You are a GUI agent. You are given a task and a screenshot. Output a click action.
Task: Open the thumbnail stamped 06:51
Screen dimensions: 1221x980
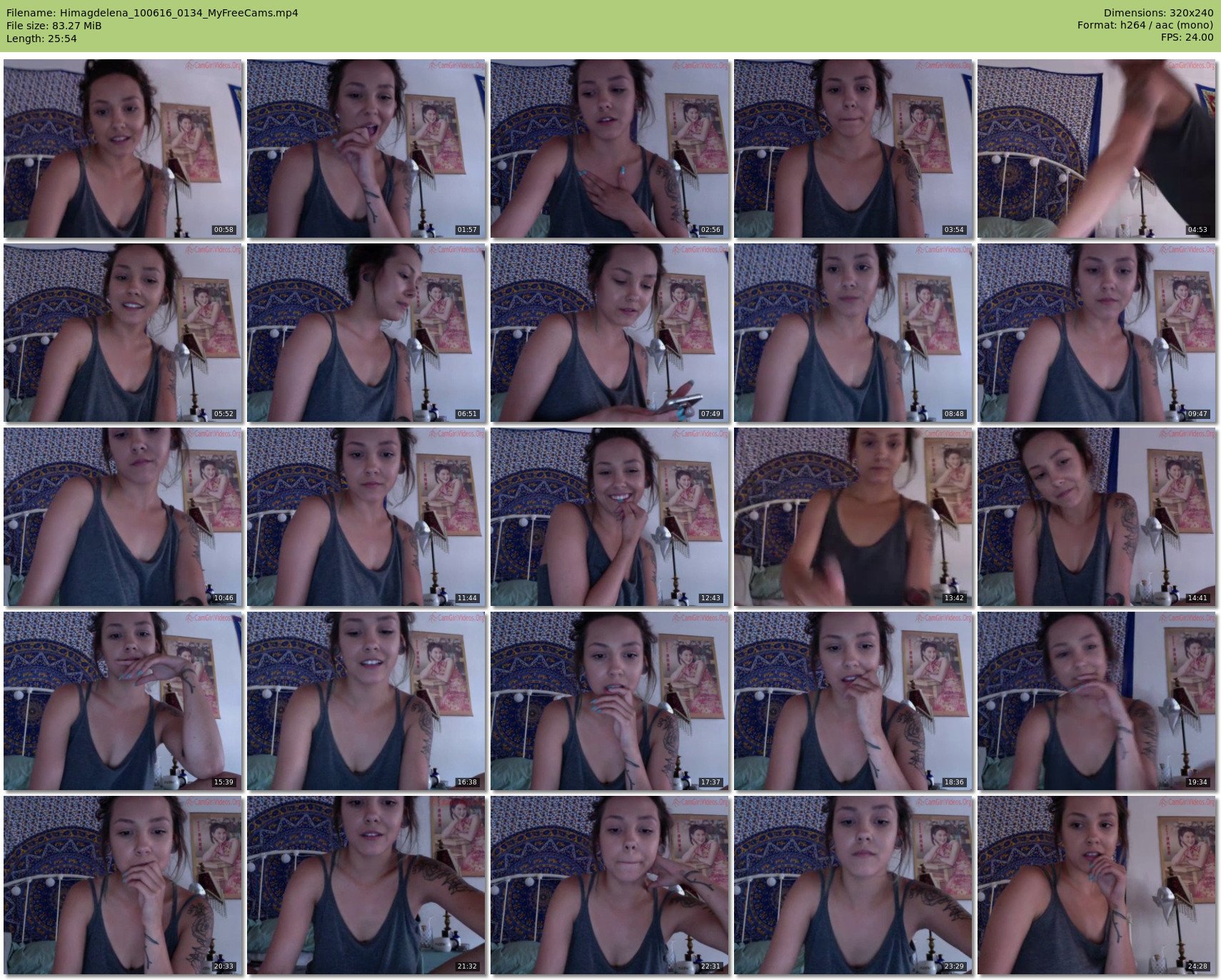click(366, 333)
